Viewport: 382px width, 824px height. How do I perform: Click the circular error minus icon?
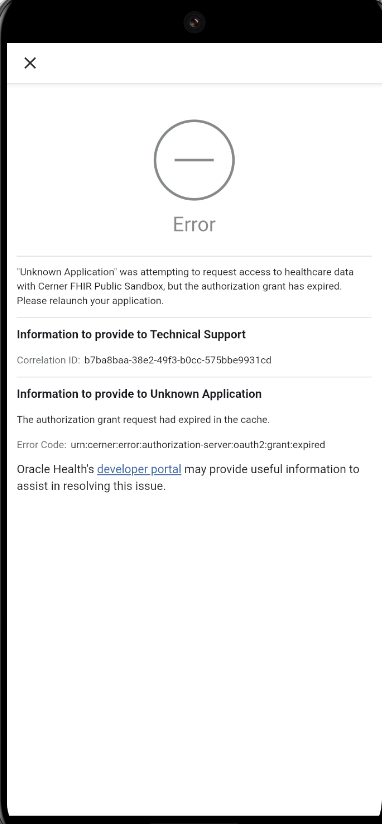point(194,160)
